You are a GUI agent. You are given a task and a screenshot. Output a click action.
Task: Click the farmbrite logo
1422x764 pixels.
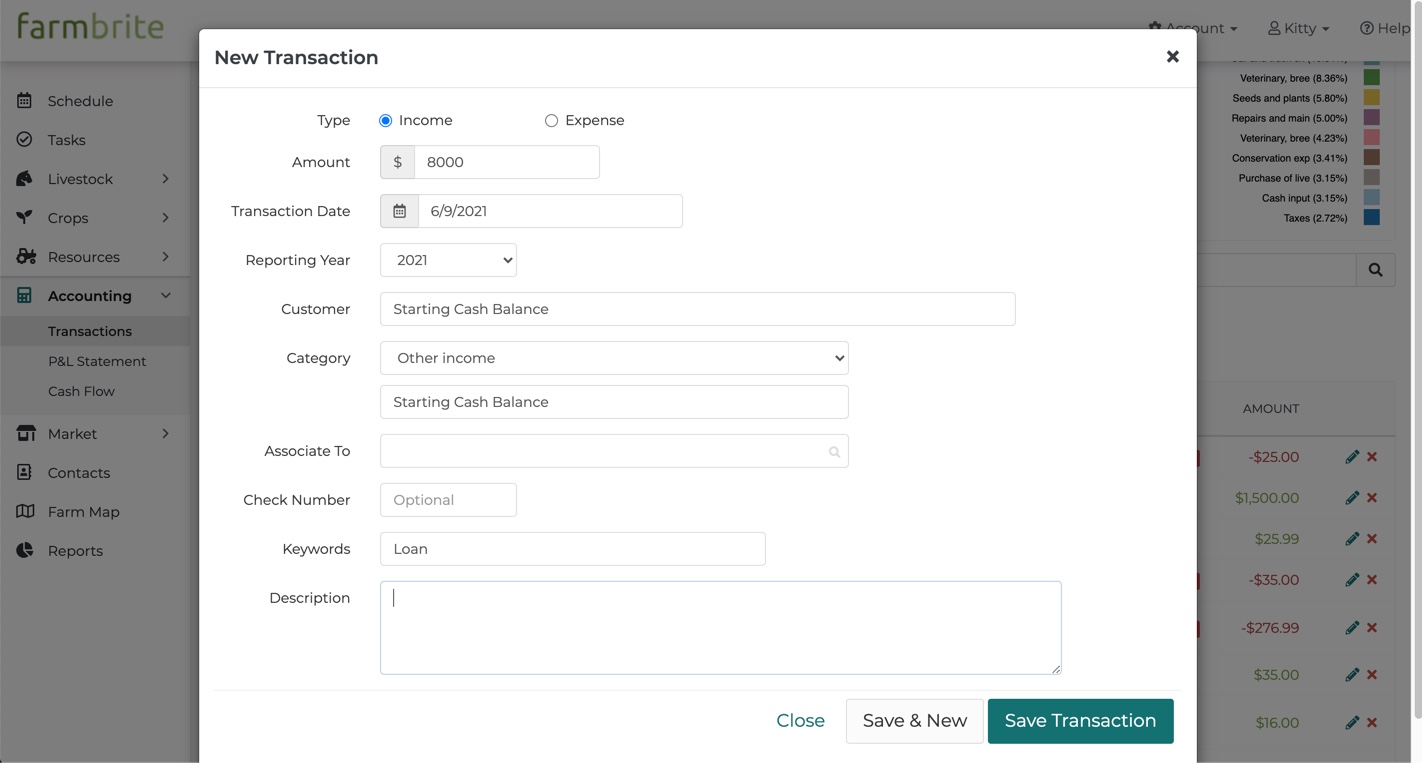(x=90, y=27)
